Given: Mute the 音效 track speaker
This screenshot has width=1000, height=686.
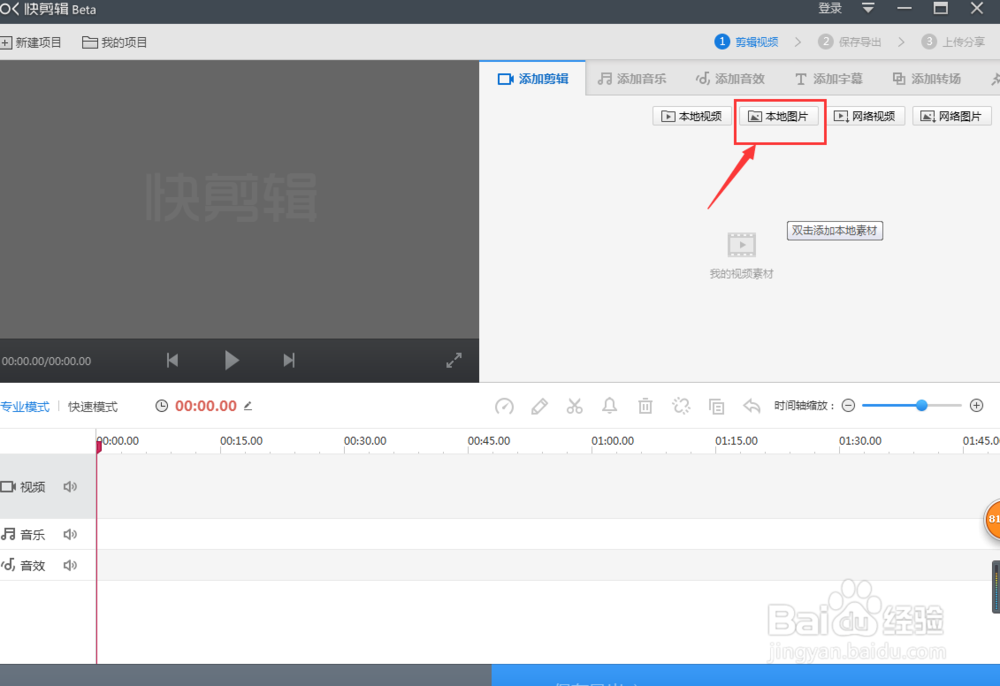Looking at the screenshot, I should 70,565.
